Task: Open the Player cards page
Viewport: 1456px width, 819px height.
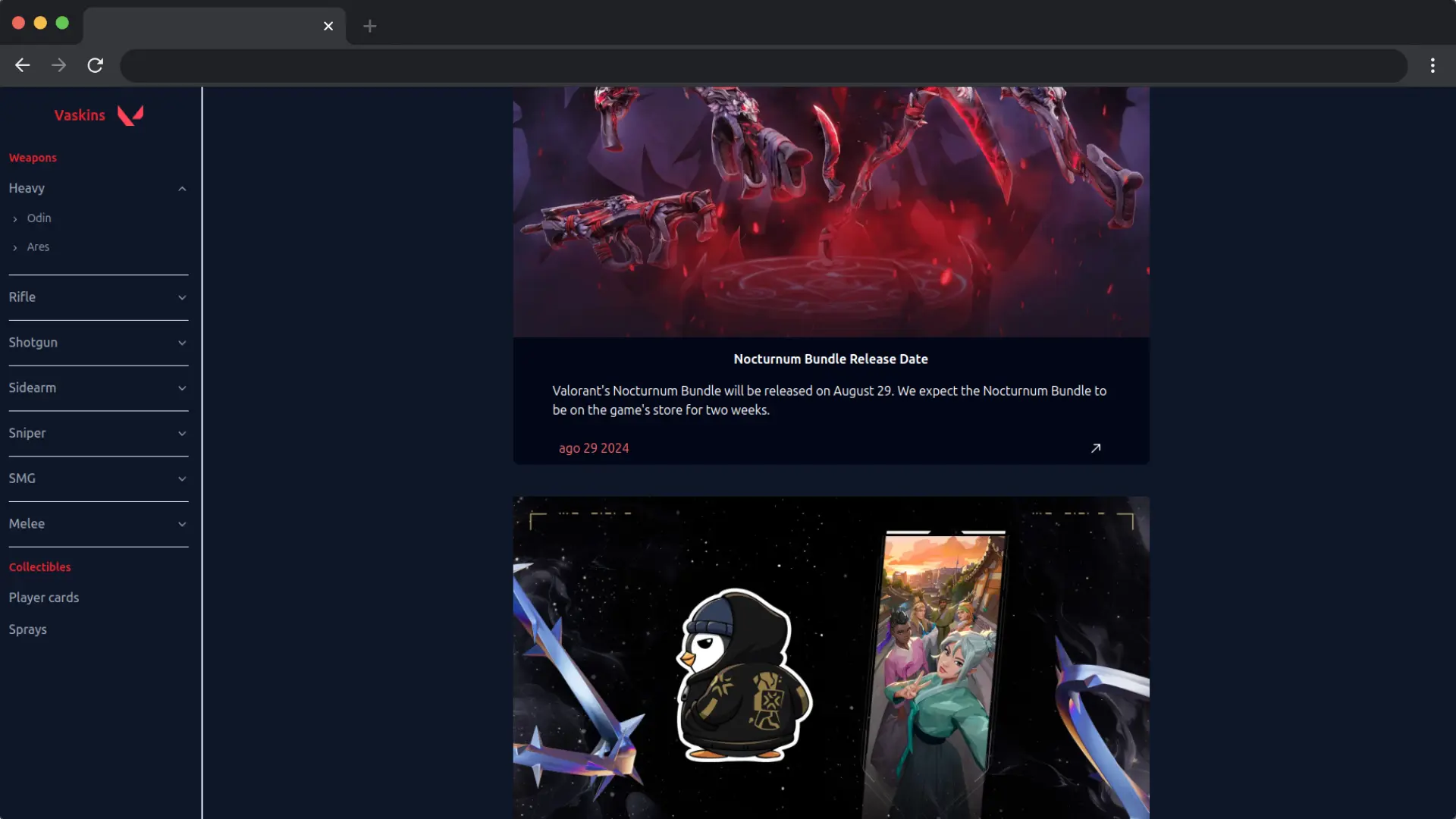Action: pyautogui.click(x=44, y=598)
